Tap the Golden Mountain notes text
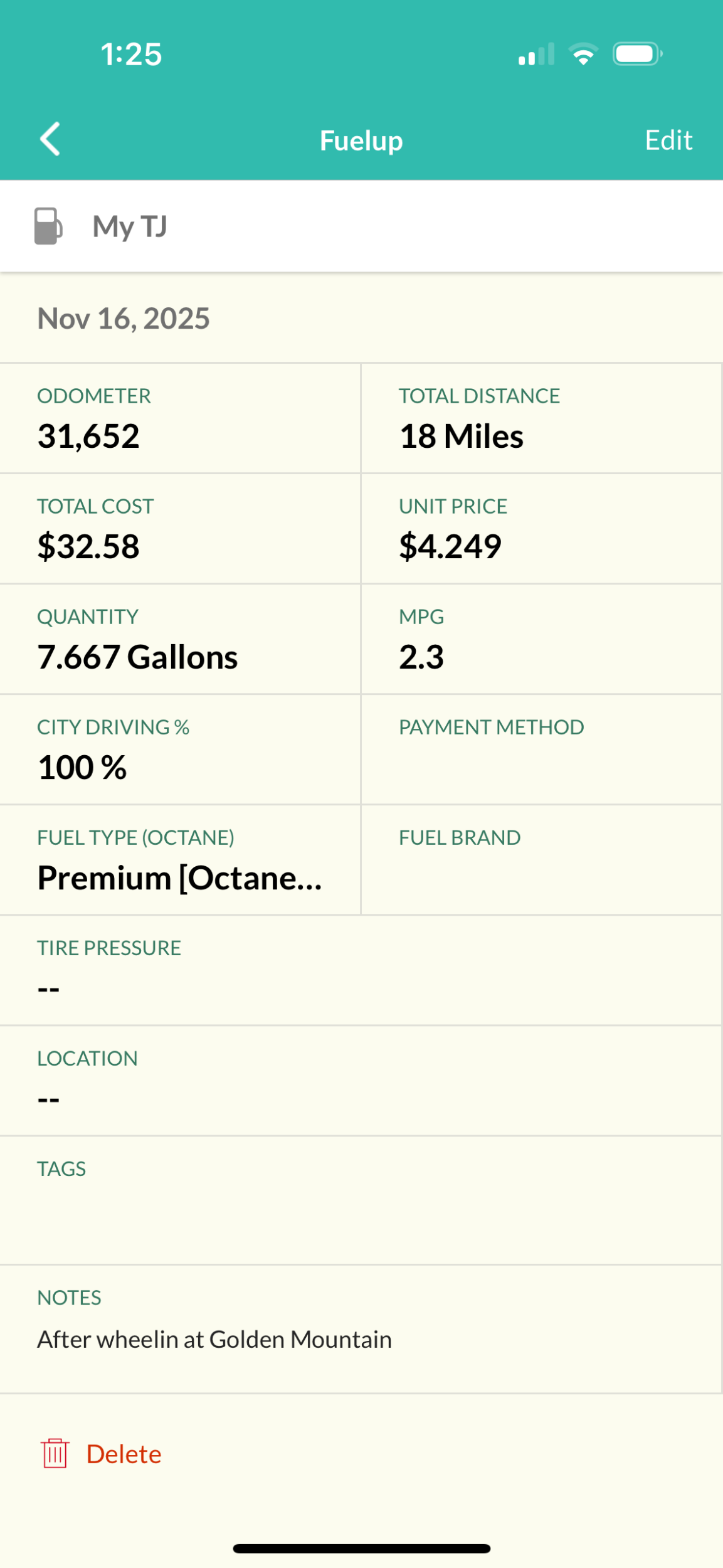The height and width of the screenshot is (1568, 723). point(214,1339)
